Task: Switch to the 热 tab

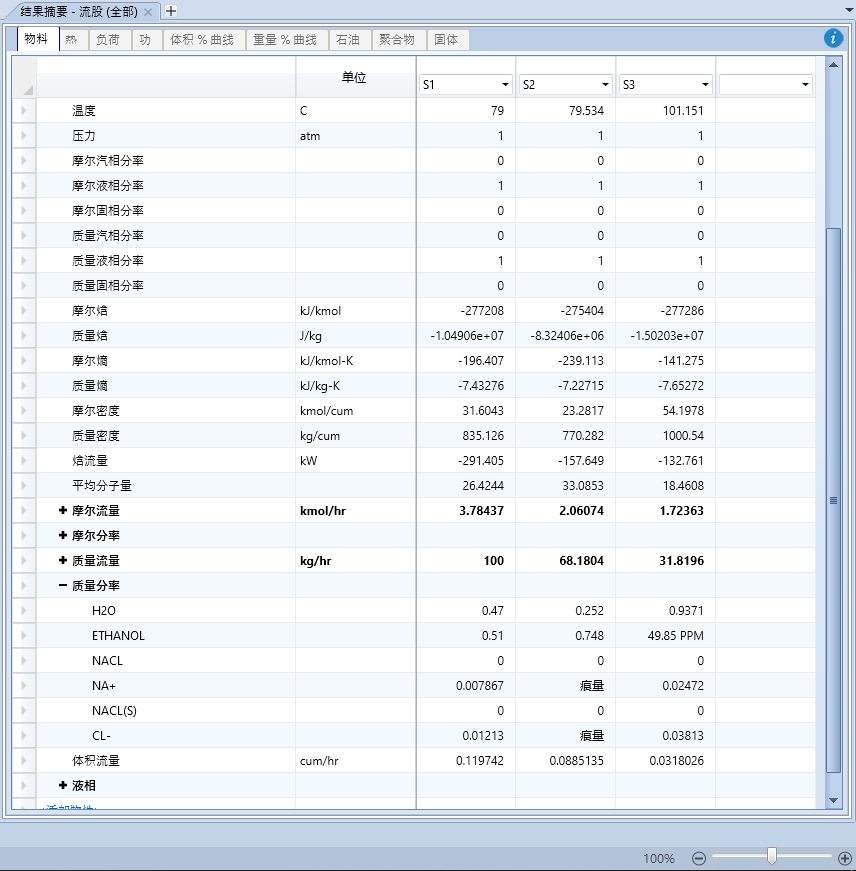Action: pyautogui.click(x=71, y=40)
